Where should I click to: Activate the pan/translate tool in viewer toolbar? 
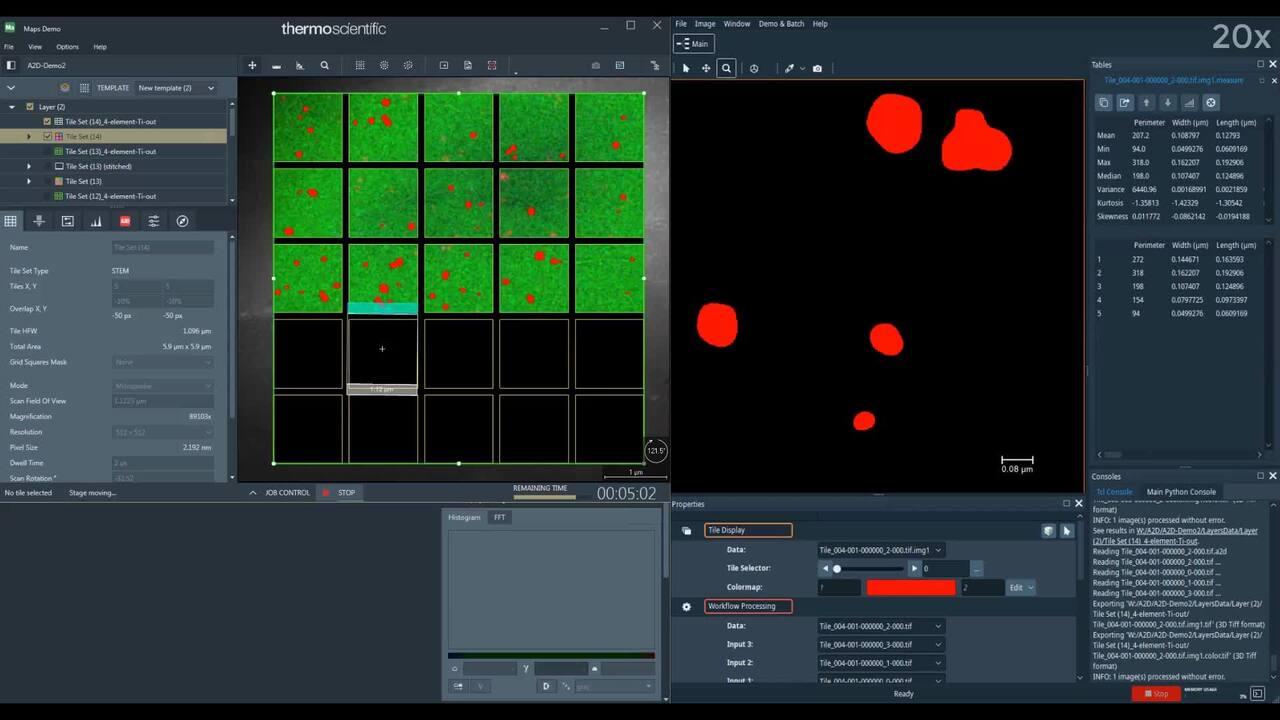point(706,69)
